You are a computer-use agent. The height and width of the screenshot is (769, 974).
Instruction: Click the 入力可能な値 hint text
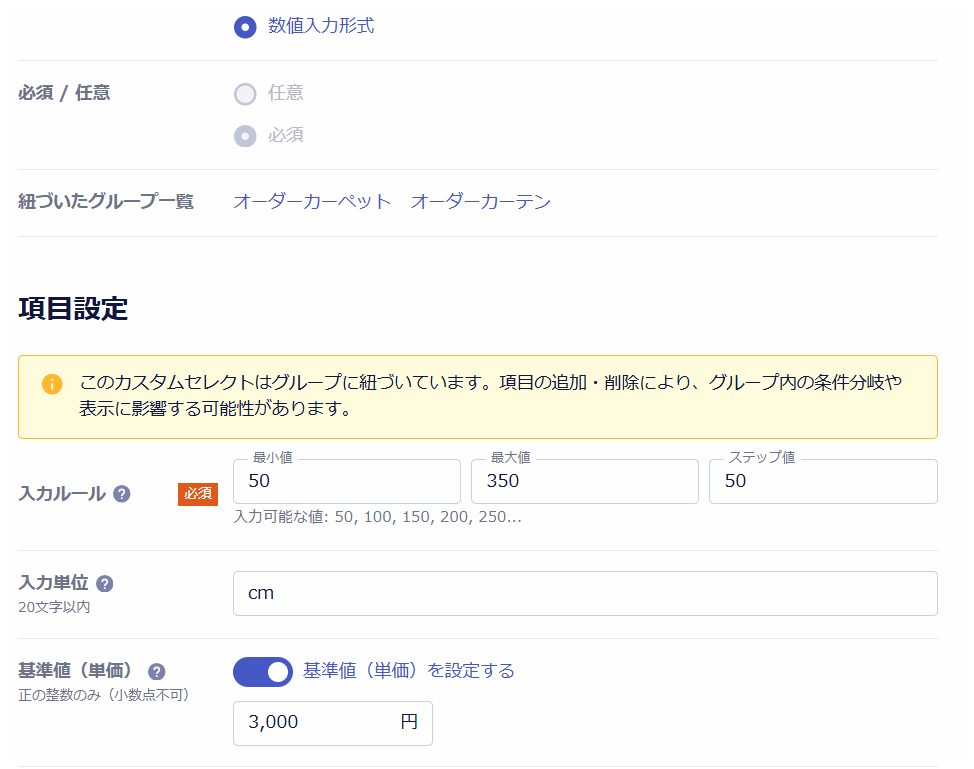click(x=377, y=518)
